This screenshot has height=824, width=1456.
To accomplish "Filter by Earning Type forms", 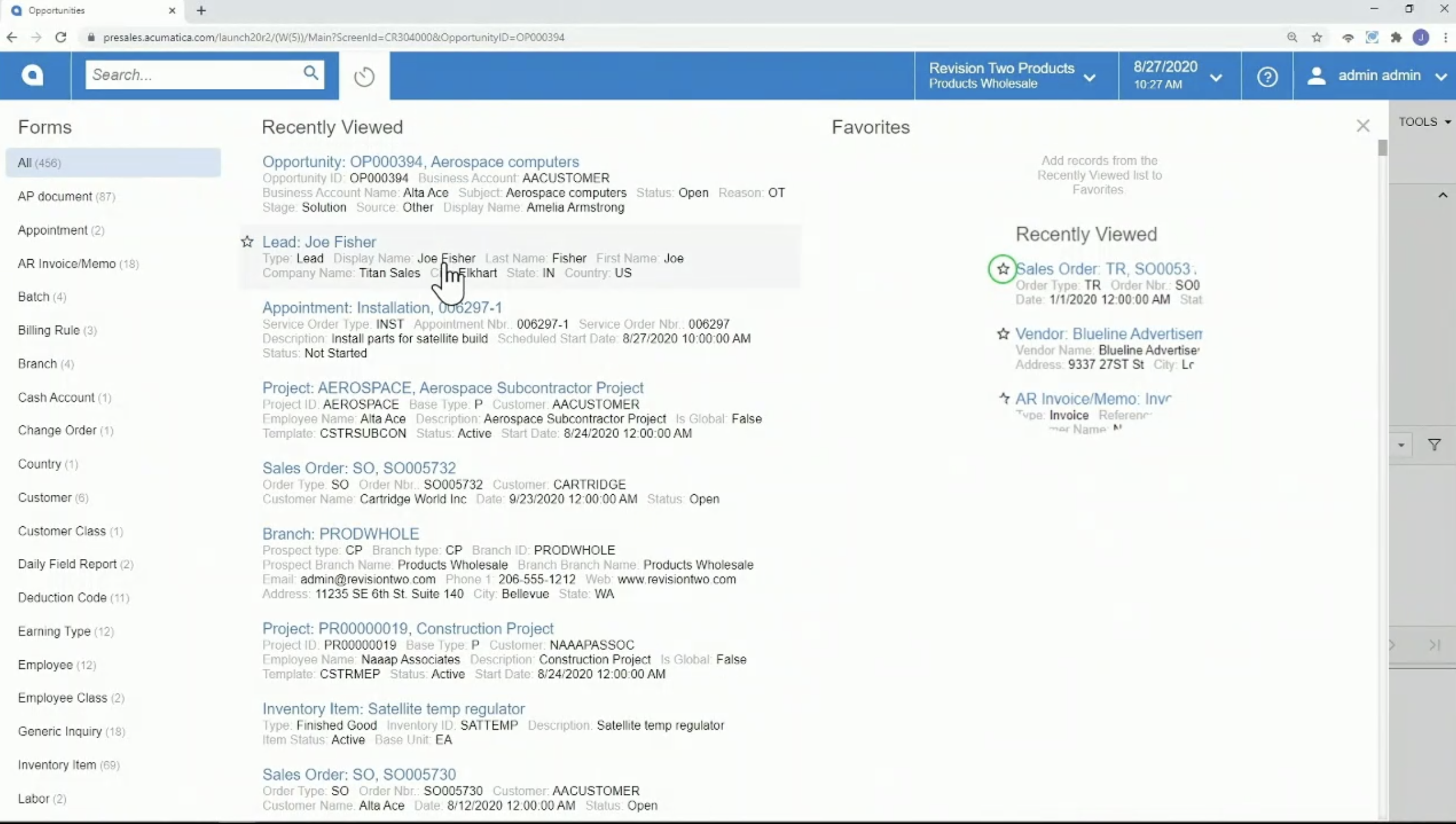I will 66,631.
